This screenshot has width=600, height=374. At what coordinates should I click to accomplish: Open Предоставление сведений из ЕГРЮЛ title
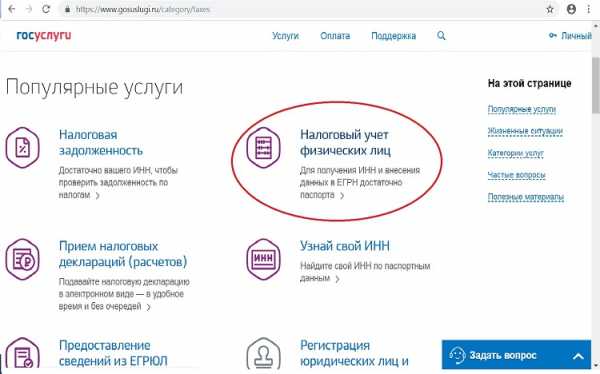[x=113, y=353]
